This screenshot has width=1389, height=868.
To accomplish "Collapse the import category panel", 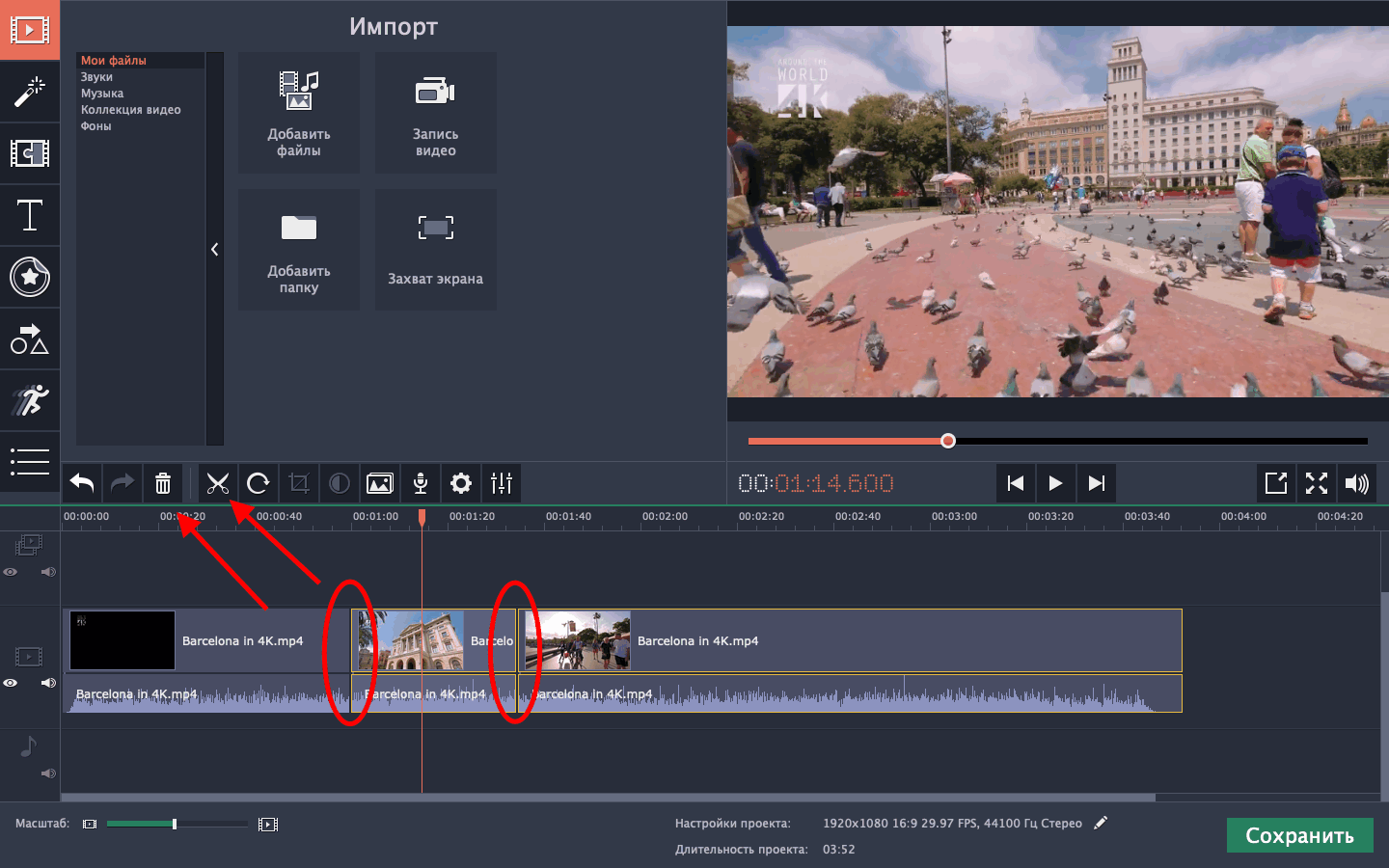I will [214, 250].
